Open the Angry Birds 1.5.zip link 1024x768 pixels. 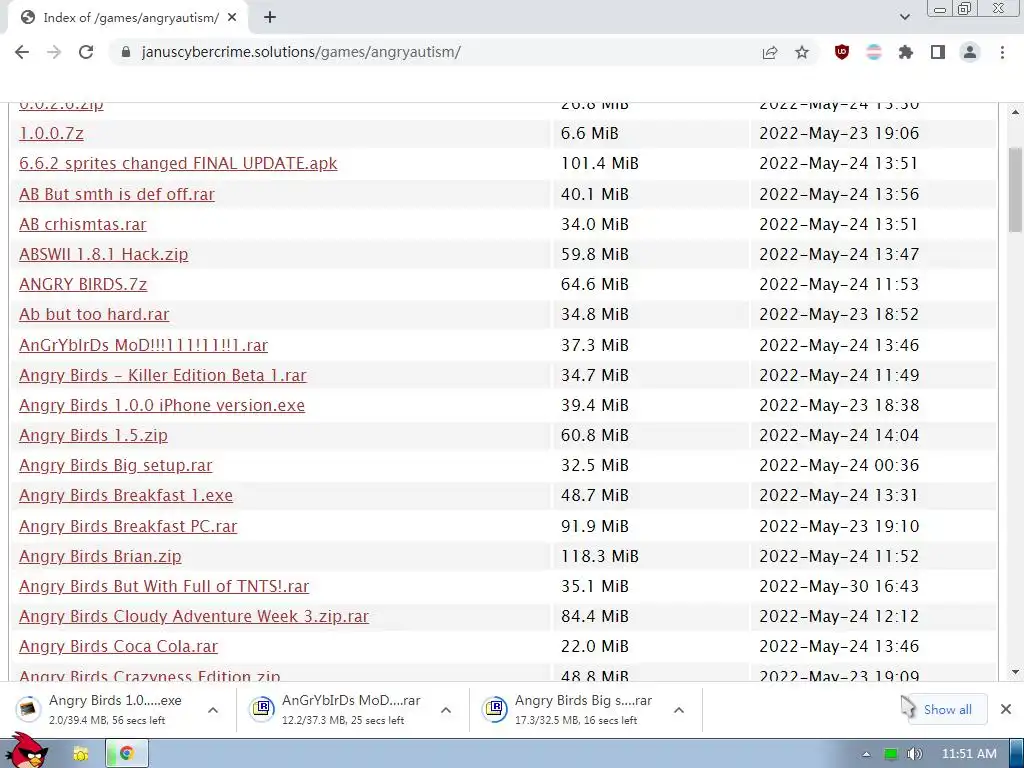coord(93,435)
